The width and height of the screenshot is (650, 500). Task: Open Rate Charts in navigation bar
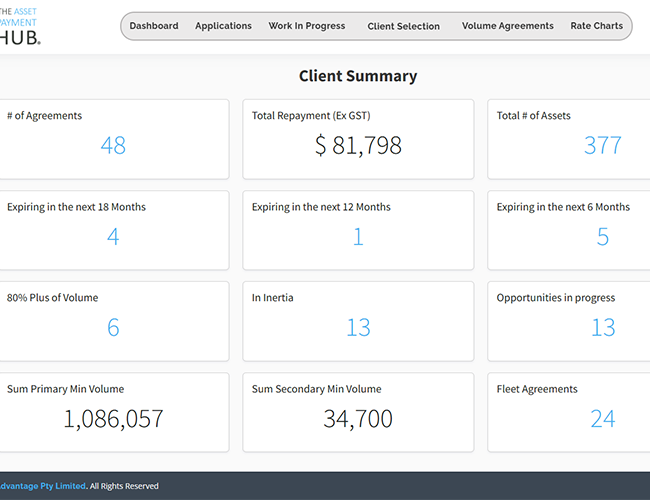[x=597, y=26]
